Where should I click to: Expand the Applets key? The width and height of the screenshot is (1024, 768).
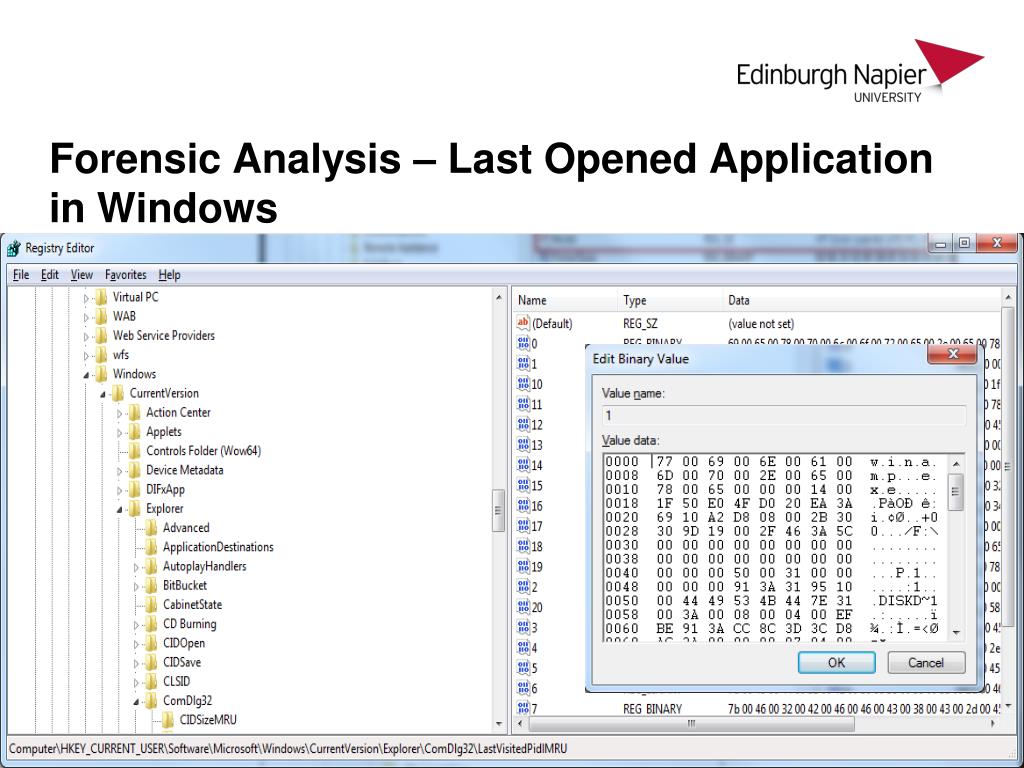[x=120, y=433]
